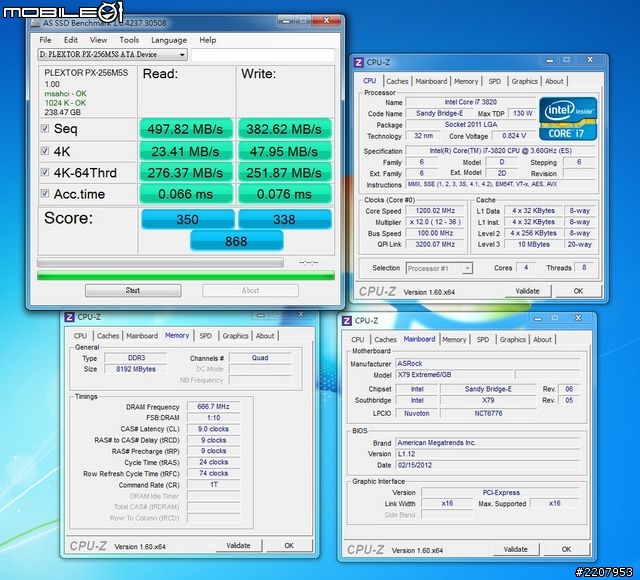Click the CPU-Z icon in the CPU window title bar
640x580 pixels.
[x=358, y=62]
